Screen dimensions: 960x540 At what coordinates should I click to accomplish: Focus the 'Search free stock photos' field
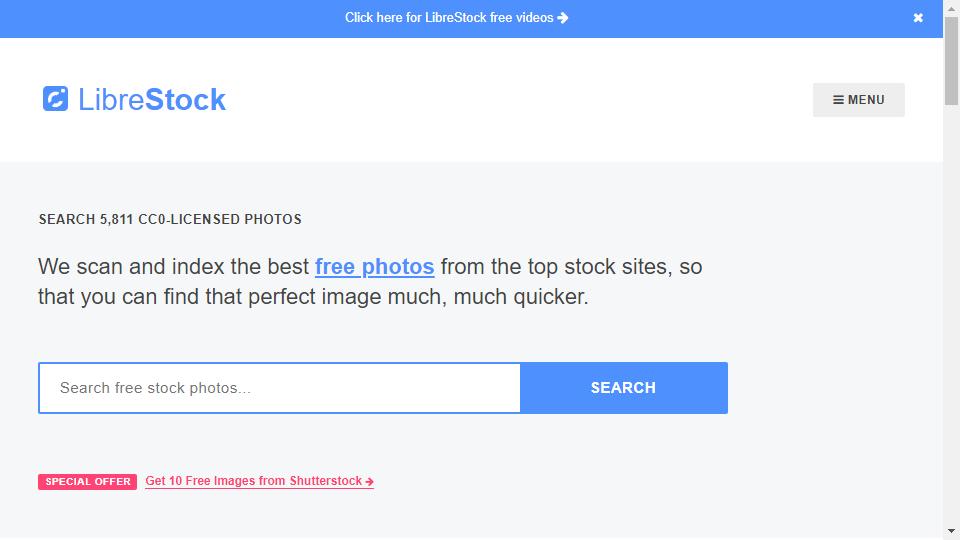click(279, 388)
